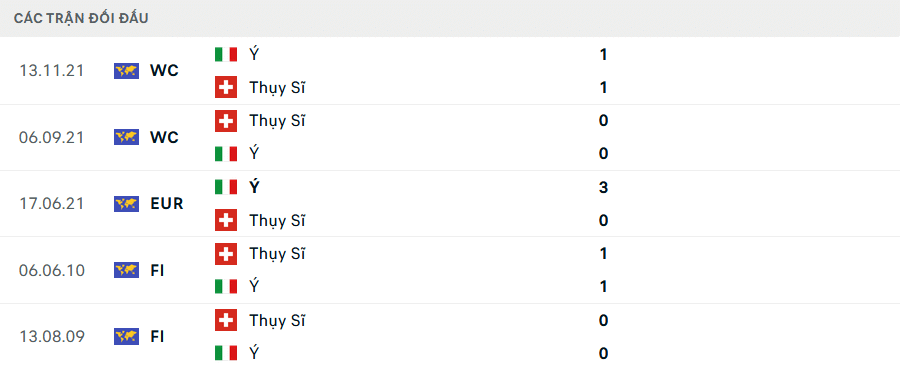Open Thụy Sĩ team in 13.08.09 match
The height and width of the screenshot is (370, 900).
pos(277,321)
